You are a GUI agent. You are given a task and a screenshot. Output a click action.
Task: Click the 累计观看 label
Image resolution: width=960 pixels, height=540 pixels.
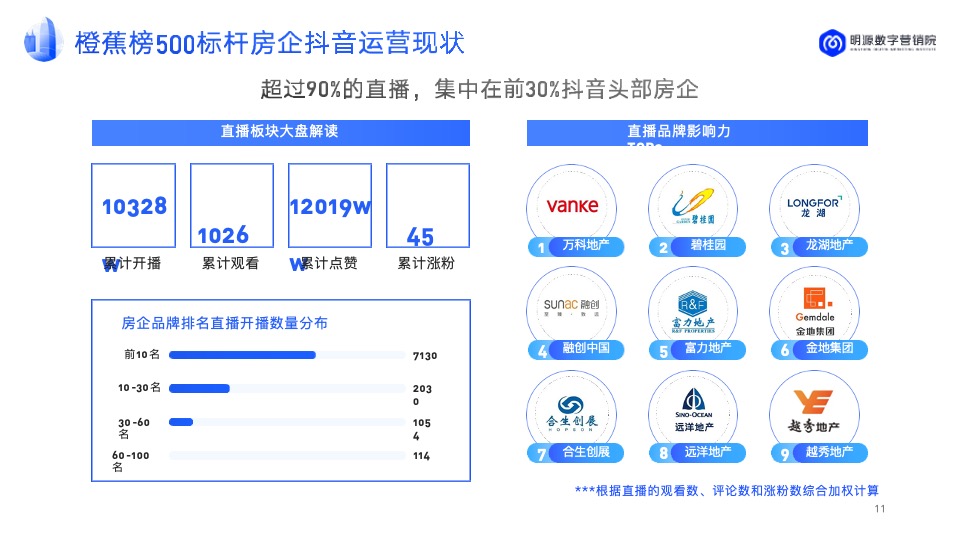pos(230,263)
